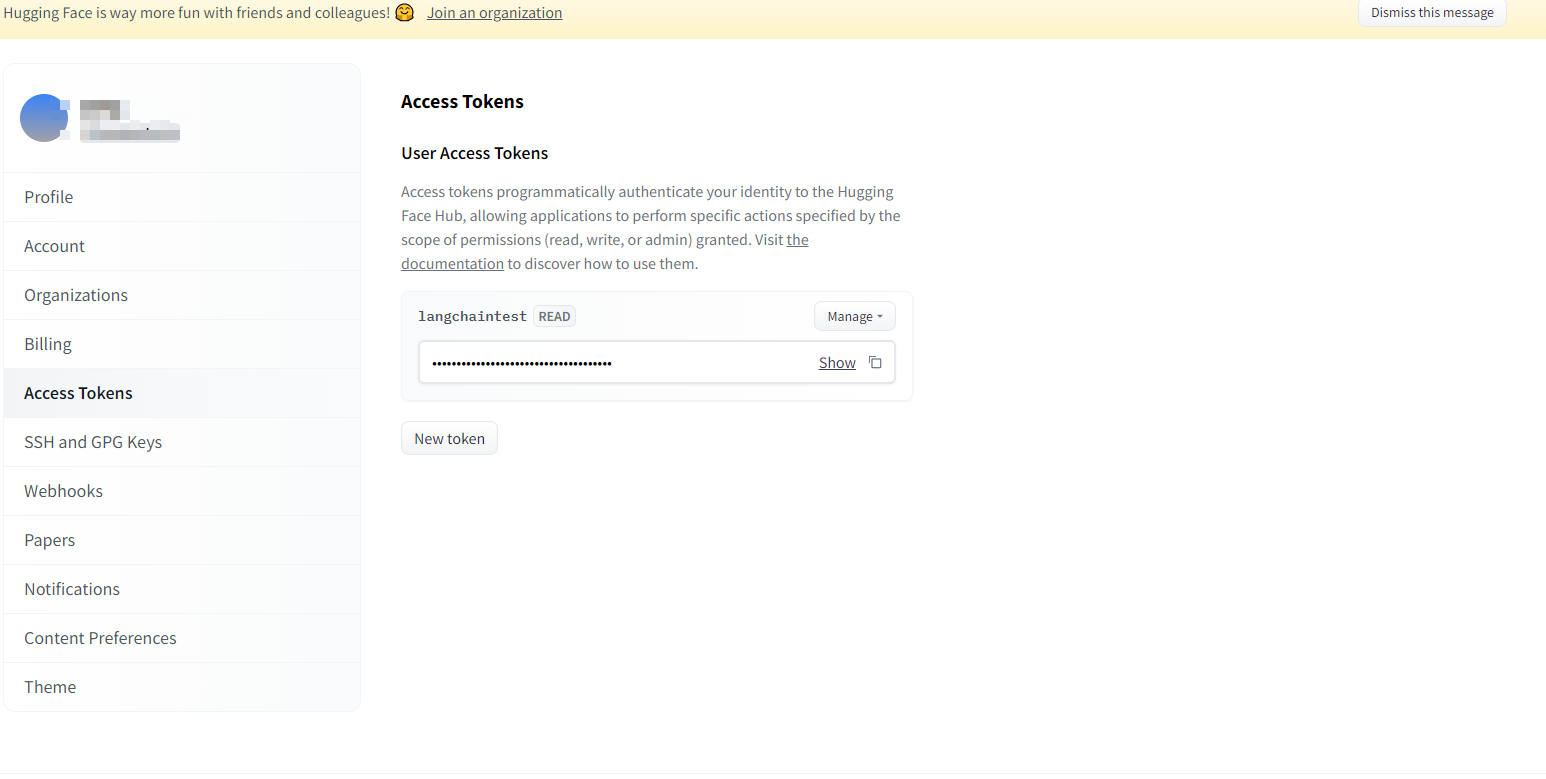Click the langchaintest token name
This screenshot has width=1546, height=779.
click(x=472, y=316)
